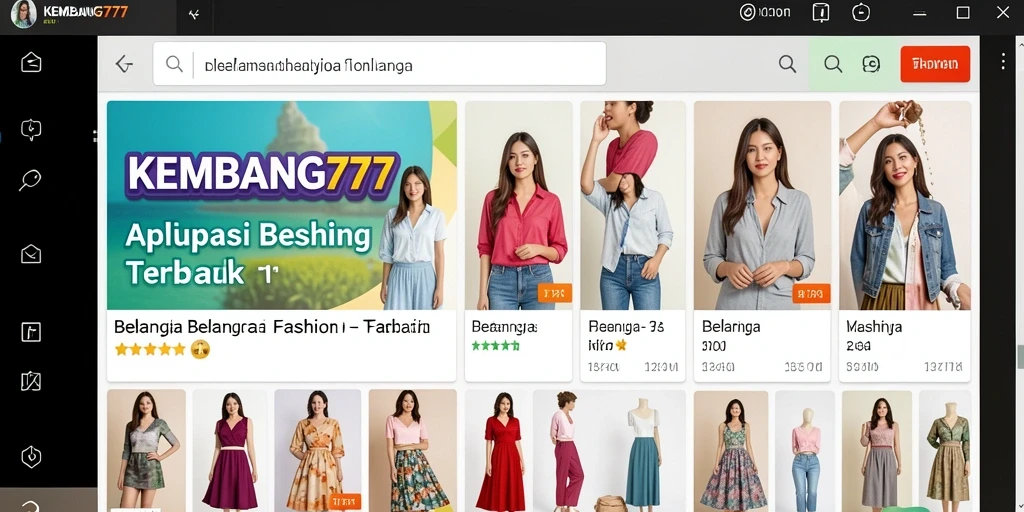
Task: Open the three-dot overflow menu
Action: [1003, 61]
